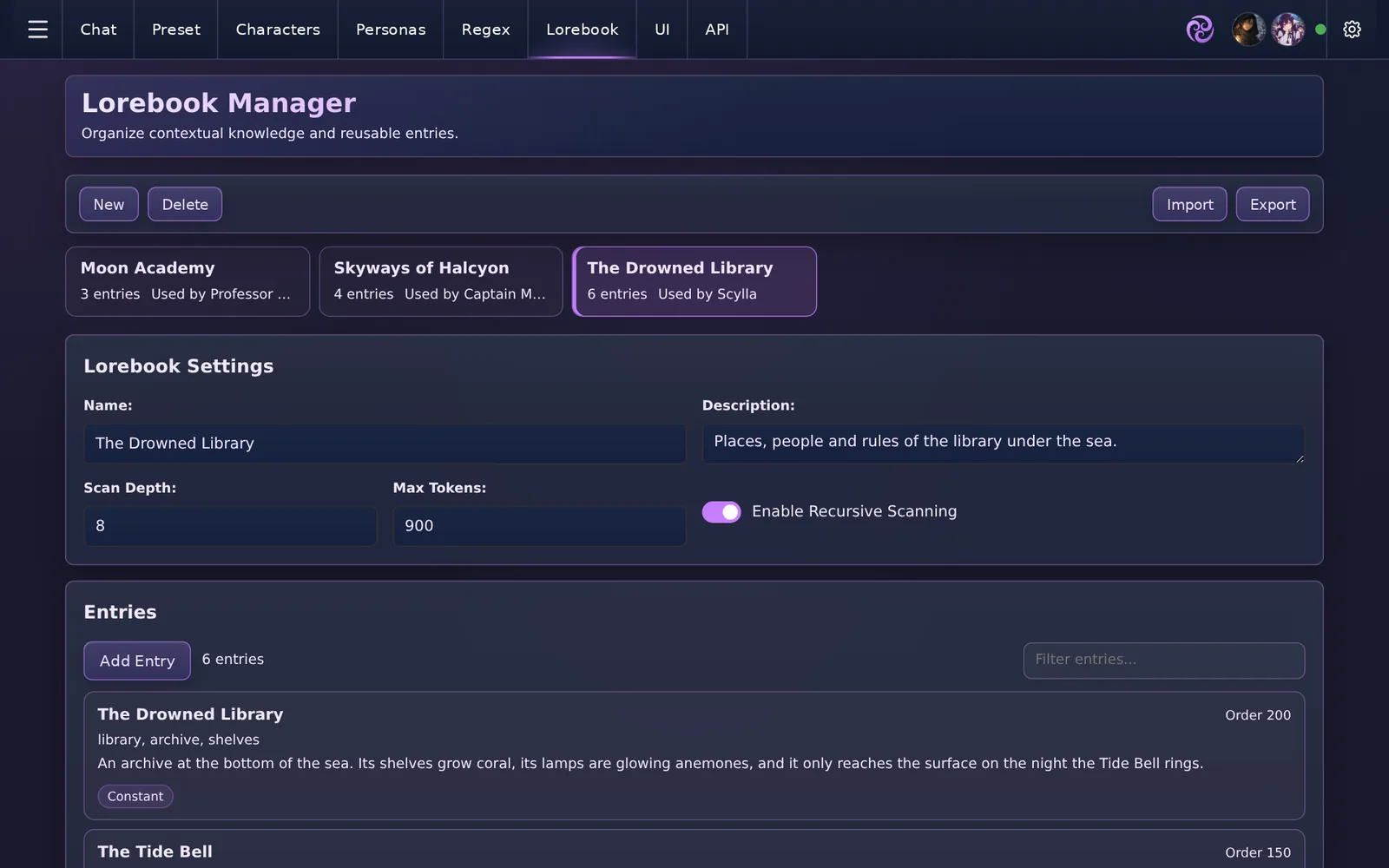Open The Drowned Library entry title
Viewport: 1389px width, 868px height.
click(190, 714)
